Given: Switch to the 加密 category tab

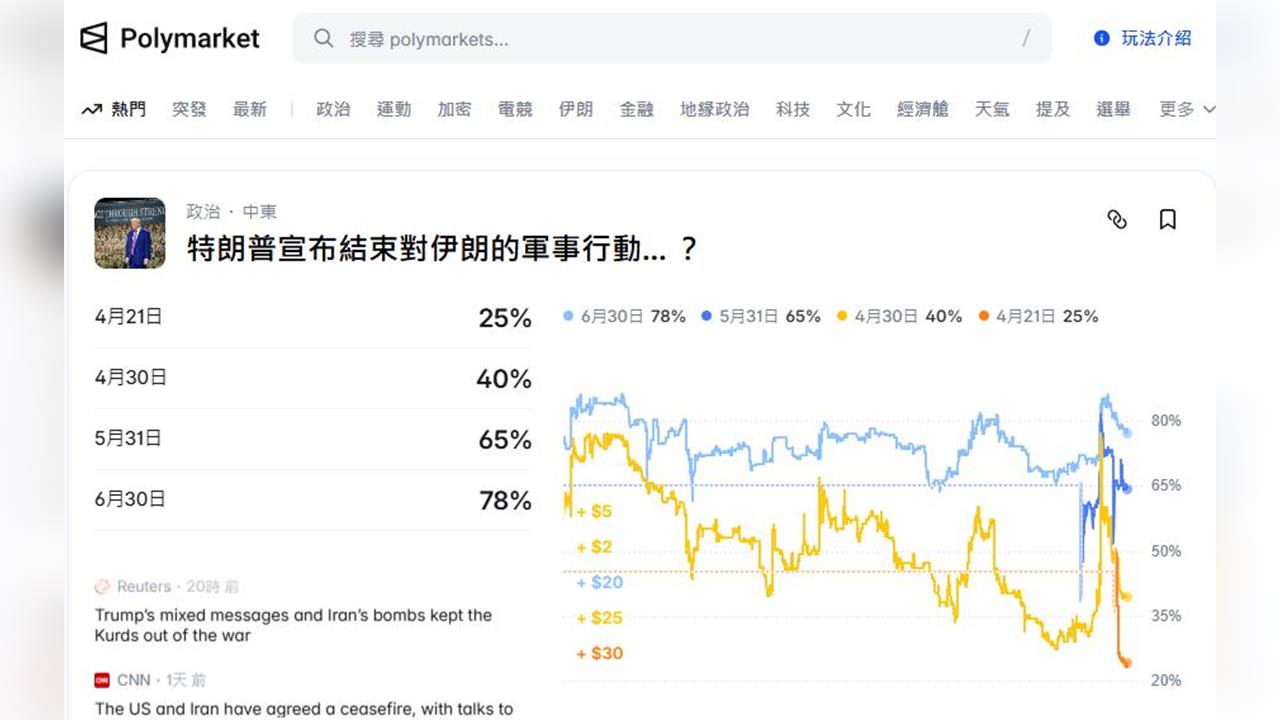Looking at the screenshot, I should pos(455,110).
